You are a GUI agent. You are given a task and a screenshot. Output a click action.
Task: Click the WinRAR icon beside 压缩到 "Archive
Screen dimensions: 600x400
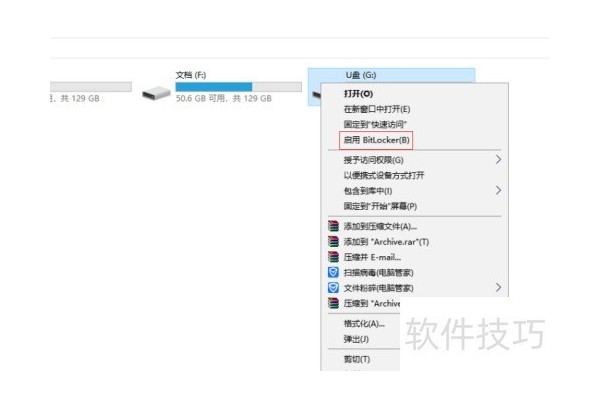pyautogui.click(x=333, y=303)
